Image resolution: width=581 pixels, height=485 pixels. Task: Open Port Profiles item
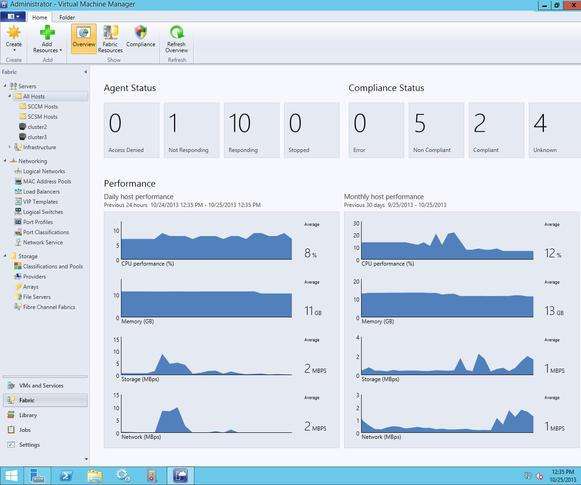34,222
